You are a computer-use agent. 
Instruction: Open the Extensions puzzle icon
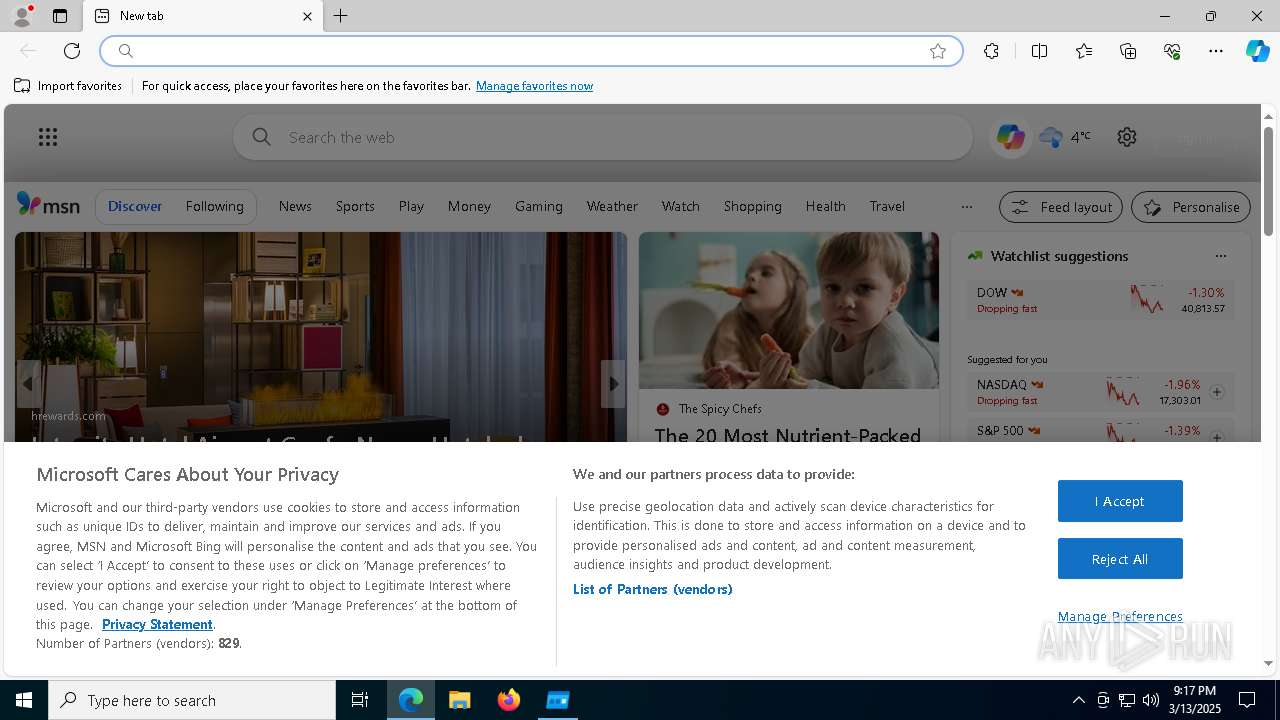(991, 51)
